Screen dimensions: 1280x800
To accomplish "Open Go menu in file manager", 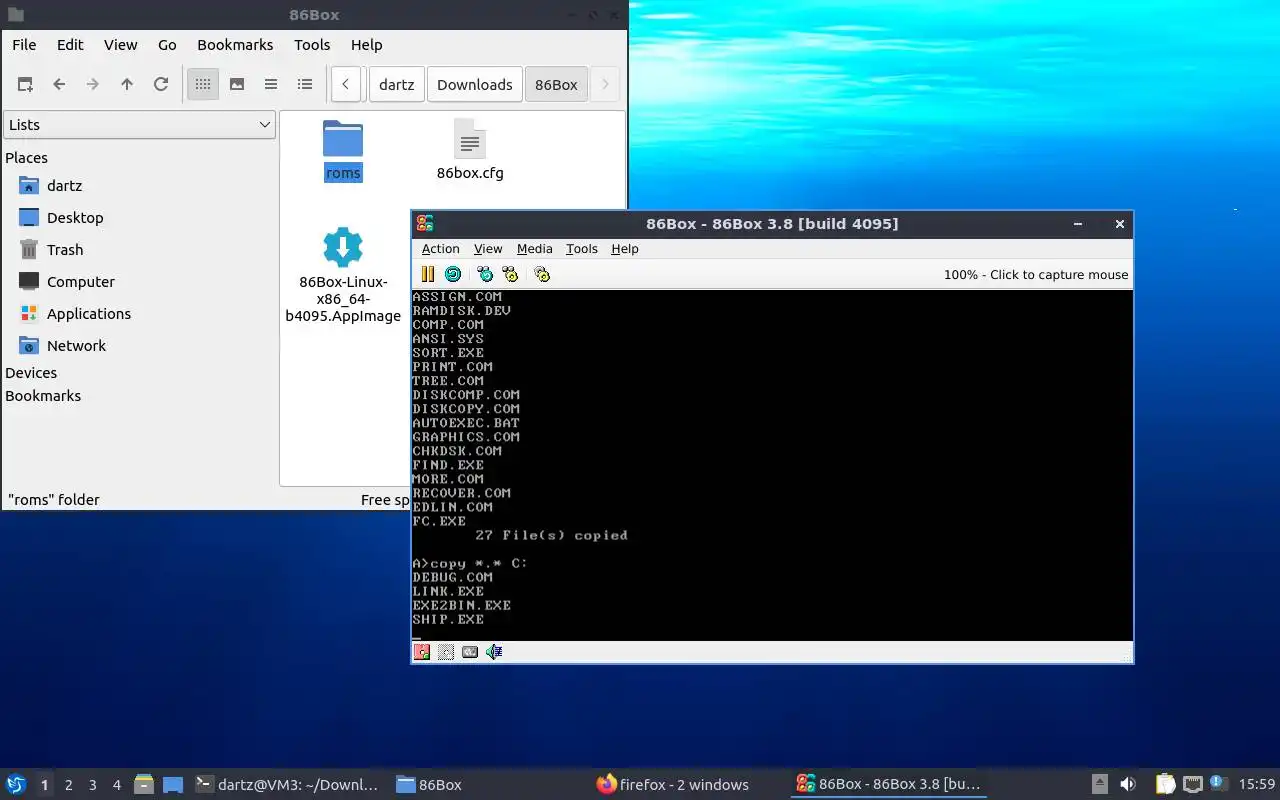I will 167,45.
